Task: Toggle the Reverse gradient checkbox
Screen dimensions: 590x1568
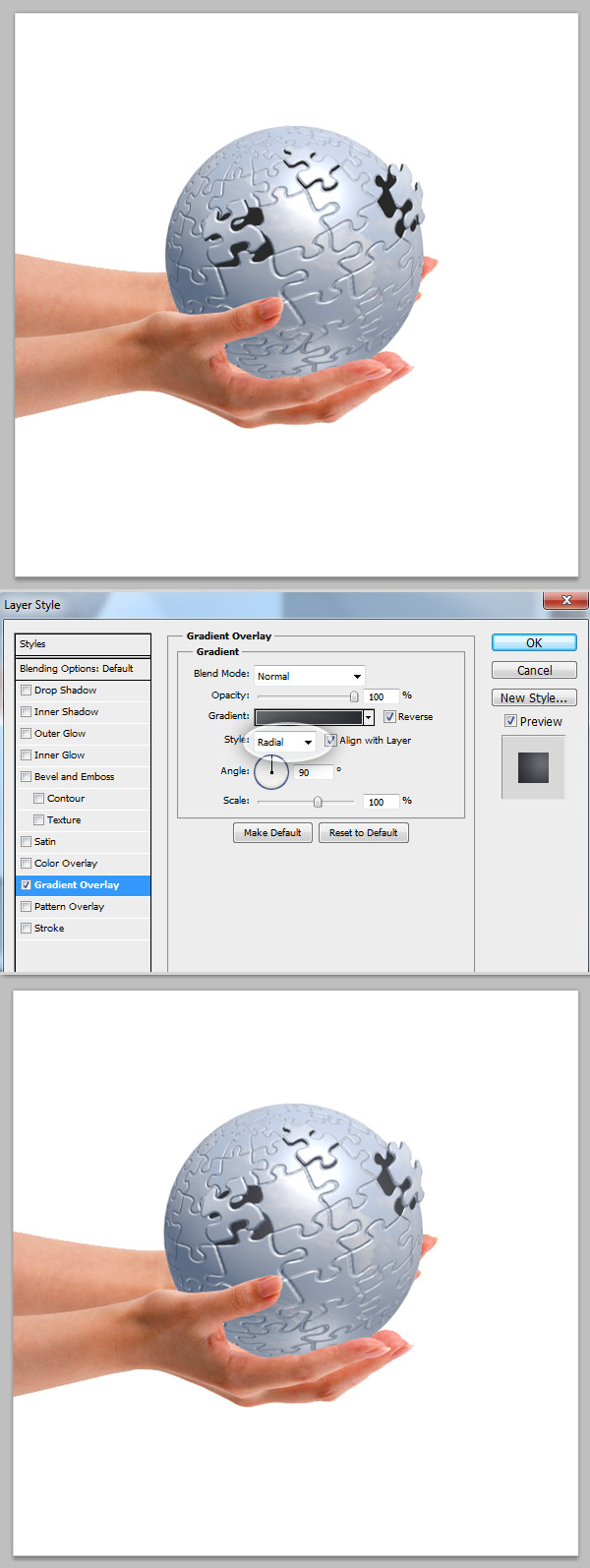Action: pyautogui.click(x=389, y=717)
